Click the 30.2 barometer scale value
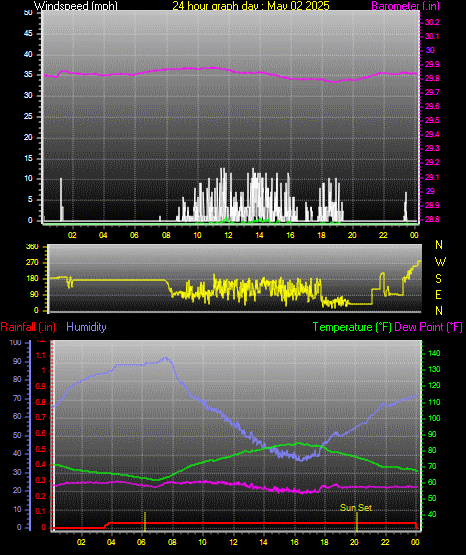The width and height of the screenshot is (466, 555). point(432,22)
